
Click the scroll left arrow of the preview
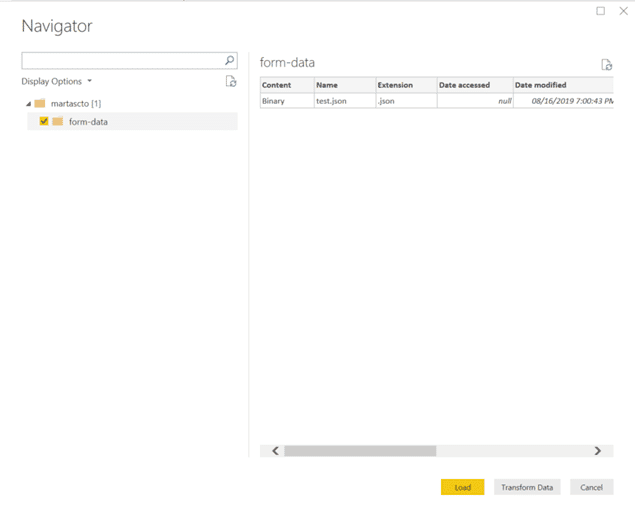coord(275,451)
